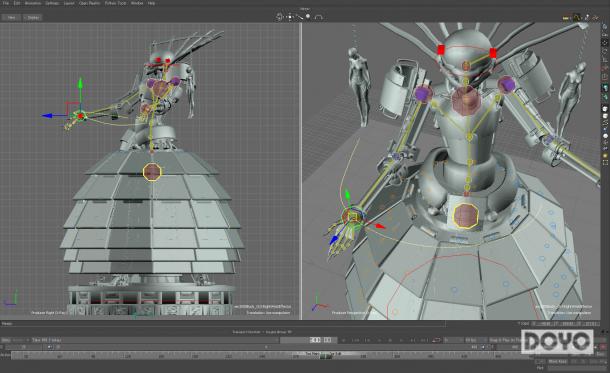610x373 pixels.
Task: Select the left purple shoulder control in perspective view
Action: pos(423,94)
